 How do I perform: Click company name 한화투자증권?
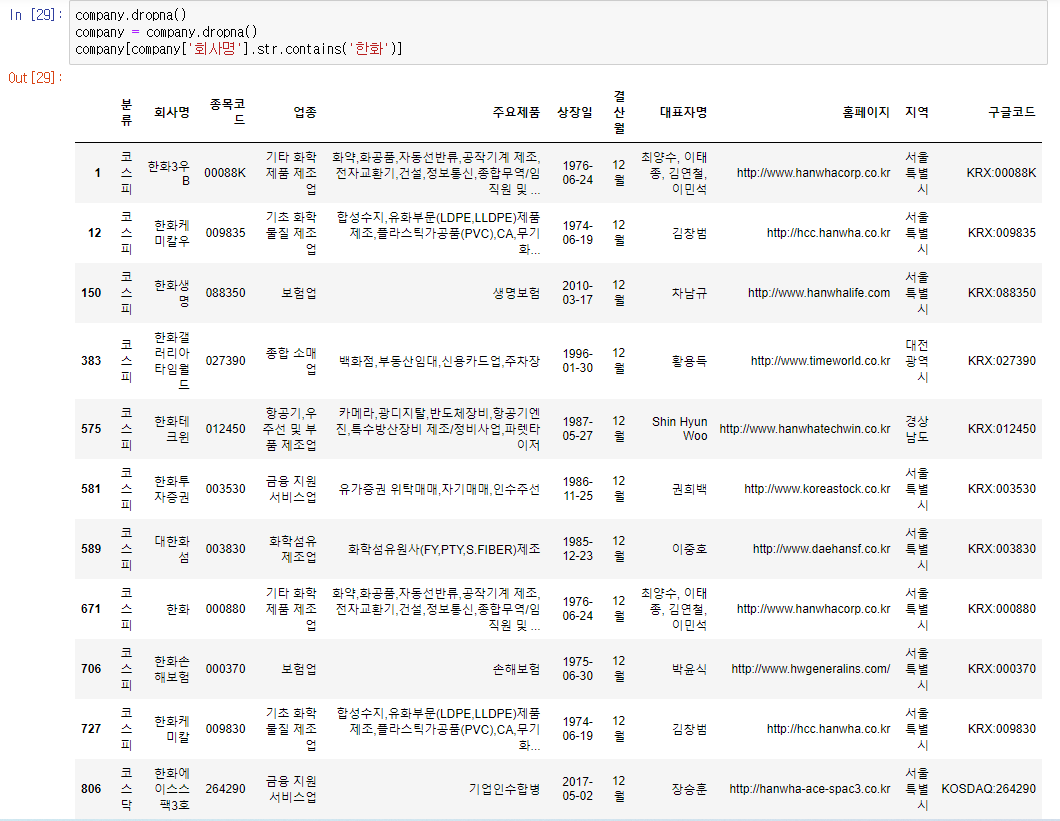(x=172, y=489)
